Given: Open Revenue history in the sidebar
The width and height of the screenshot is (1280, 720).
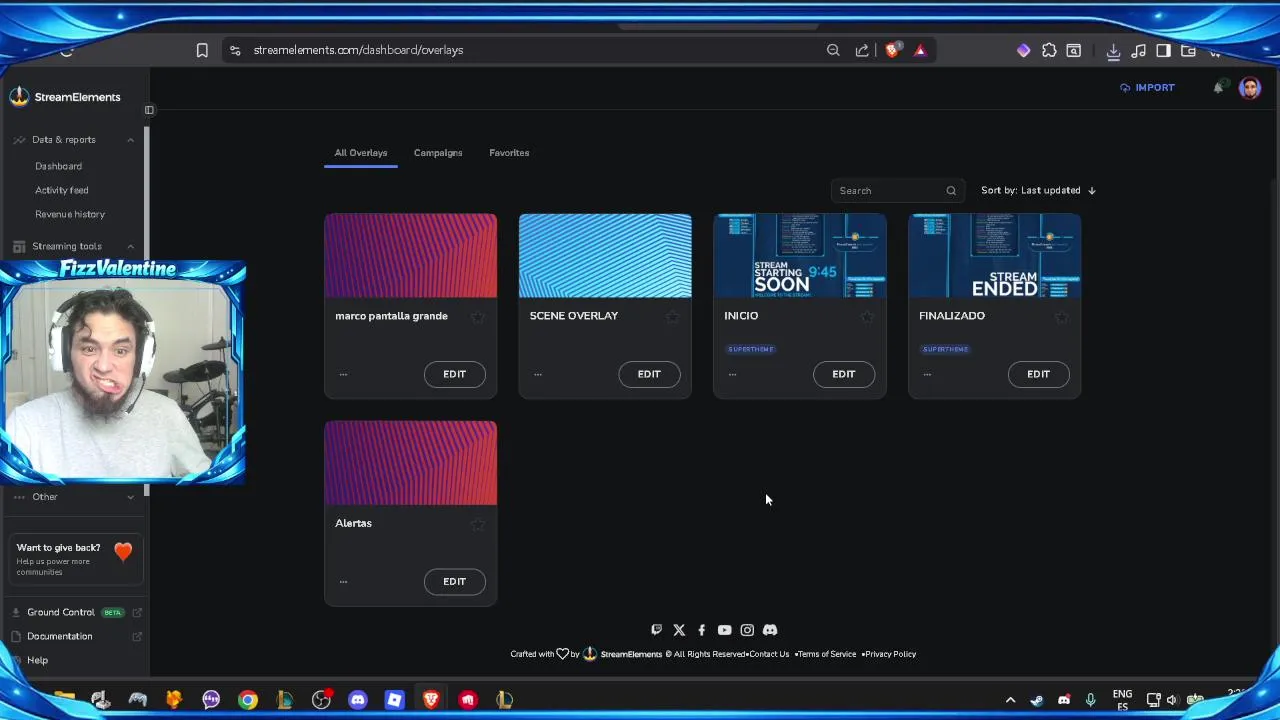Looking at the screenshot, I should [70, 214].
